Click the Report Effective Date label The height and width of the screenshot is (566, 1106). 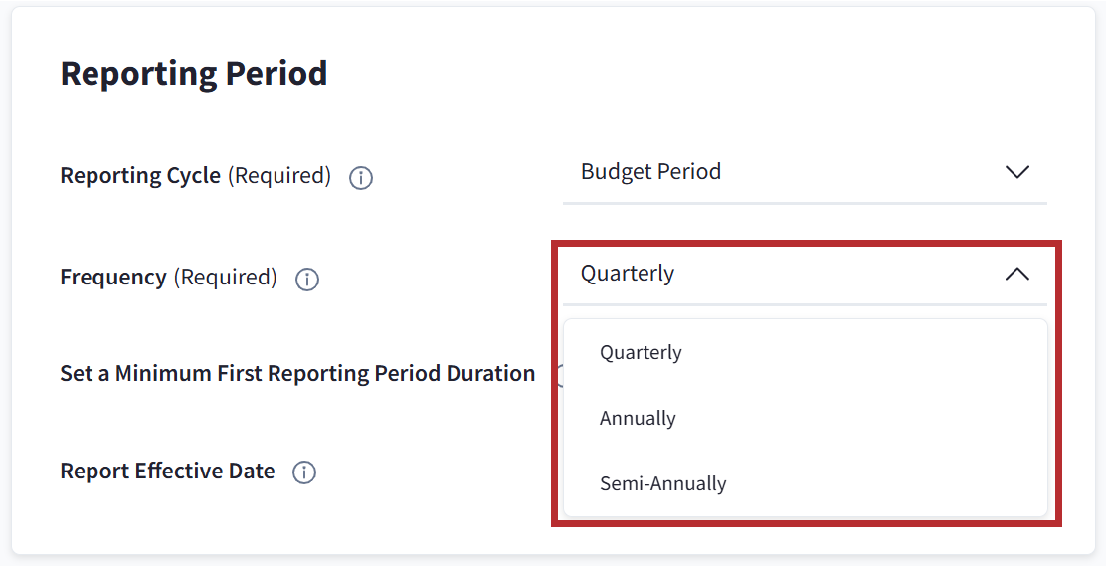(168, 471)
